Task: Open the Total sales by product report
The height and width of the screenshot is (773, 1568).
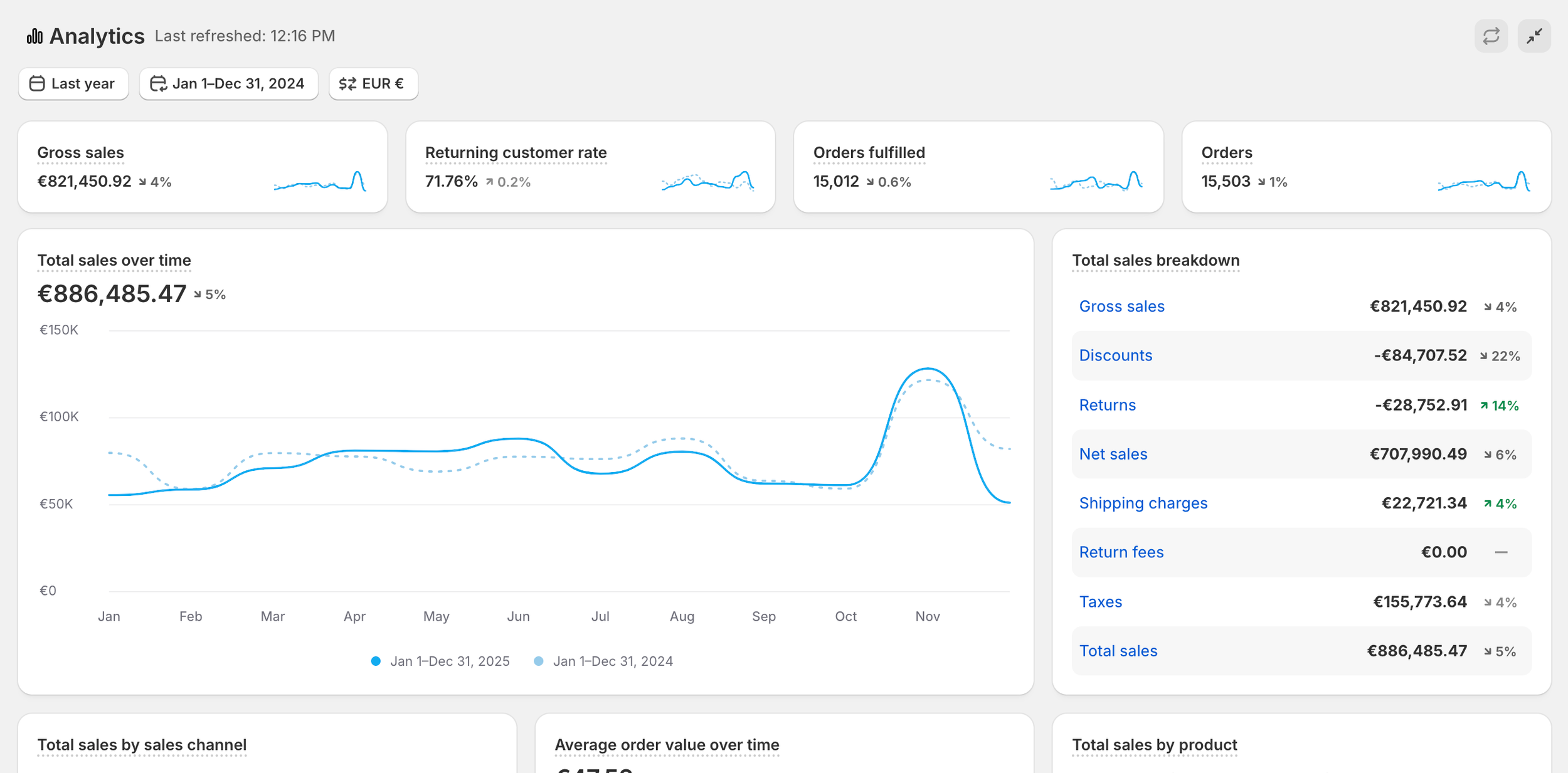Action: [1154, 745]
